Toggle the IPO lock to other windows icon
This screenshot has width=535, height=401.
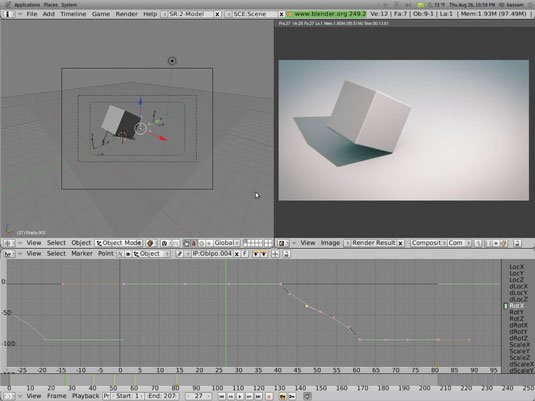(287, 254)
